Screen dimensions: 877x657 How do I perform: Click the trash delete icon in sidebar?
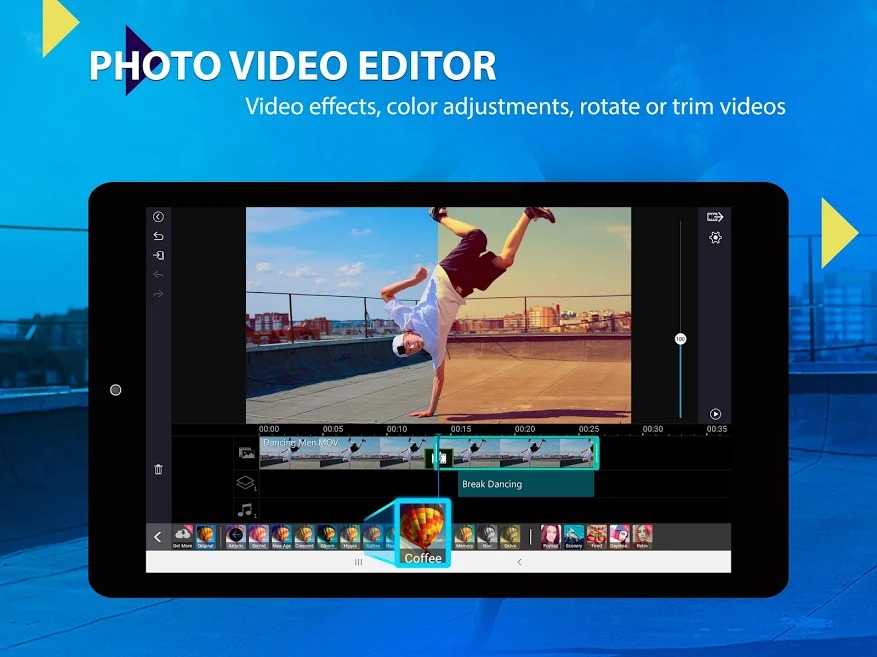(158, 468)
